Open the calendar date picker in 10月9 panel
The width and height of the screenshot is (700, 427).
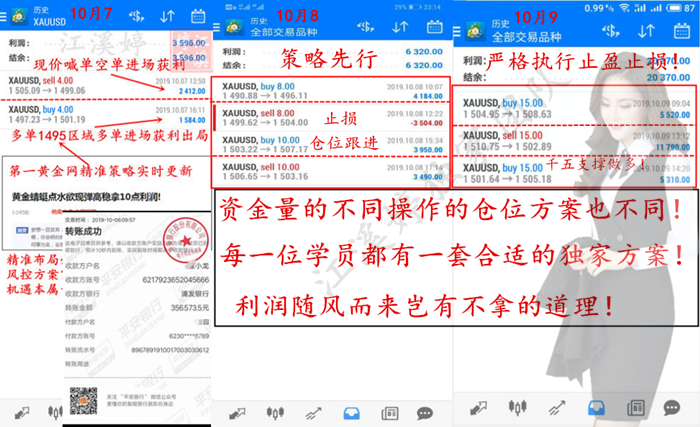click(x=682, y=31)
